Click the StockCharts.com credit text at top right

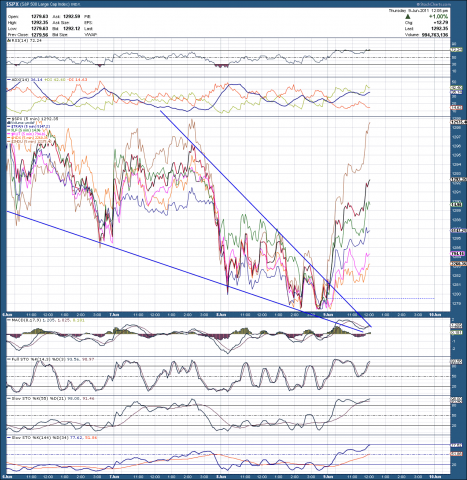(x=433, y=4)
